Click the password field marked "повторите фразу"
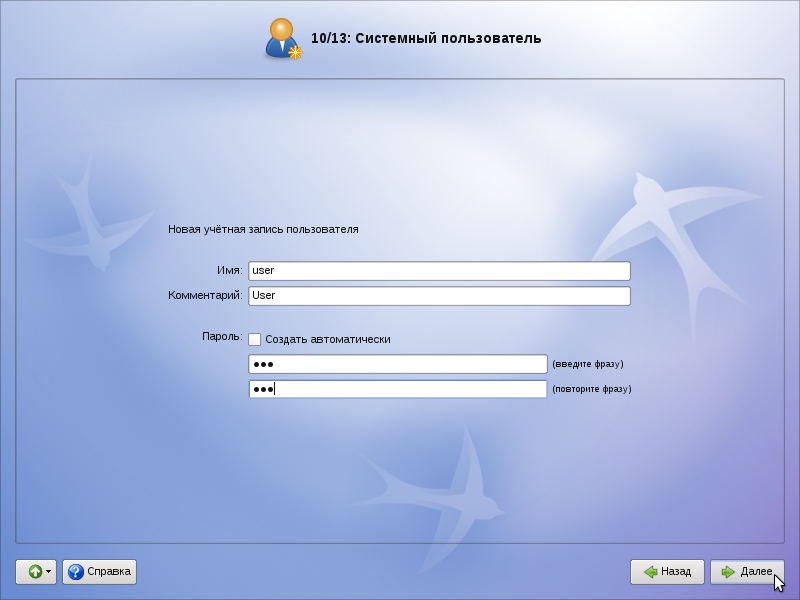 (397, 389)
